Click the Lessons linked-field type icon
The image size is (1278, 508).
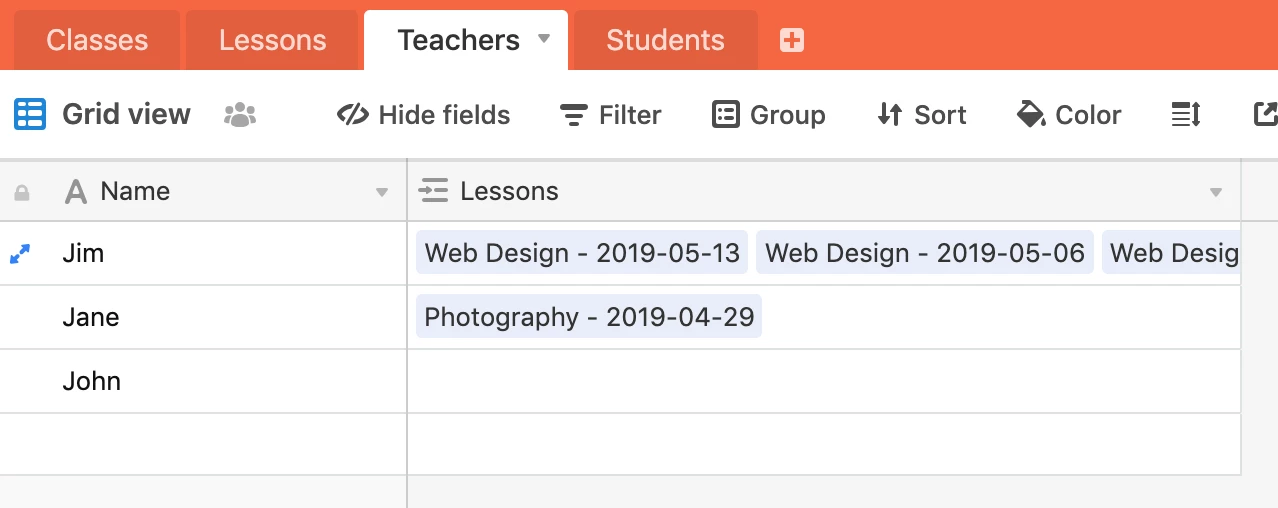pyautogui.click(x=434, y=191)
